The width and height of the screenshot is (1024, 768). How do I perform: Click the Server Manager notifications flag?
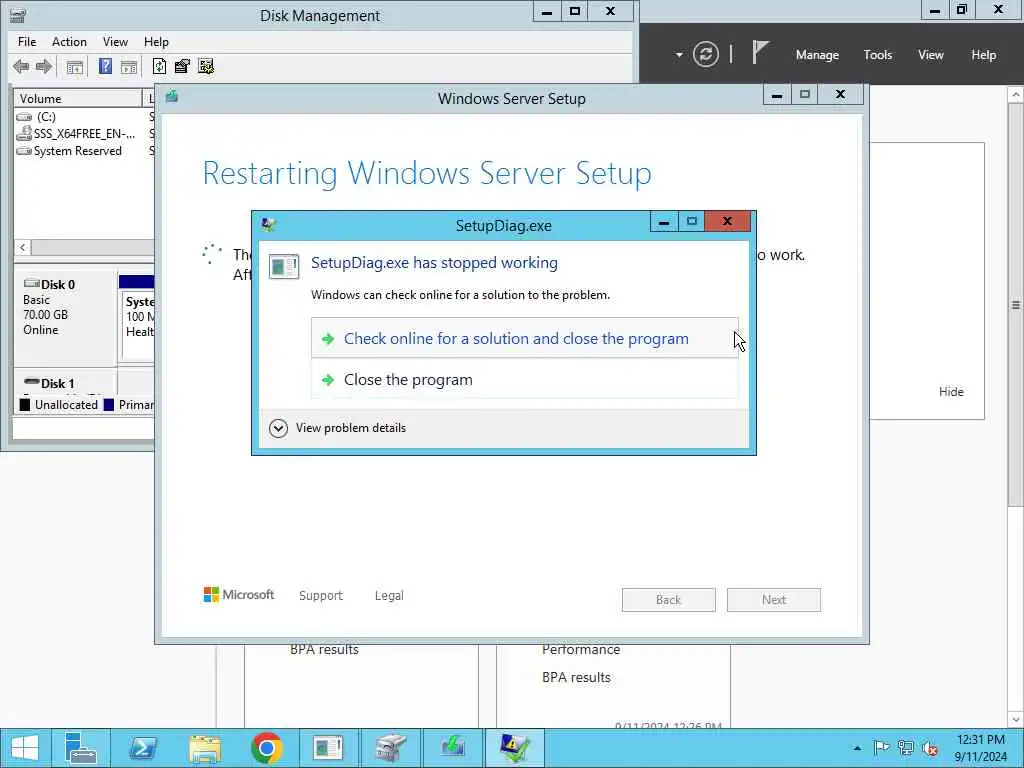[760, 52]
